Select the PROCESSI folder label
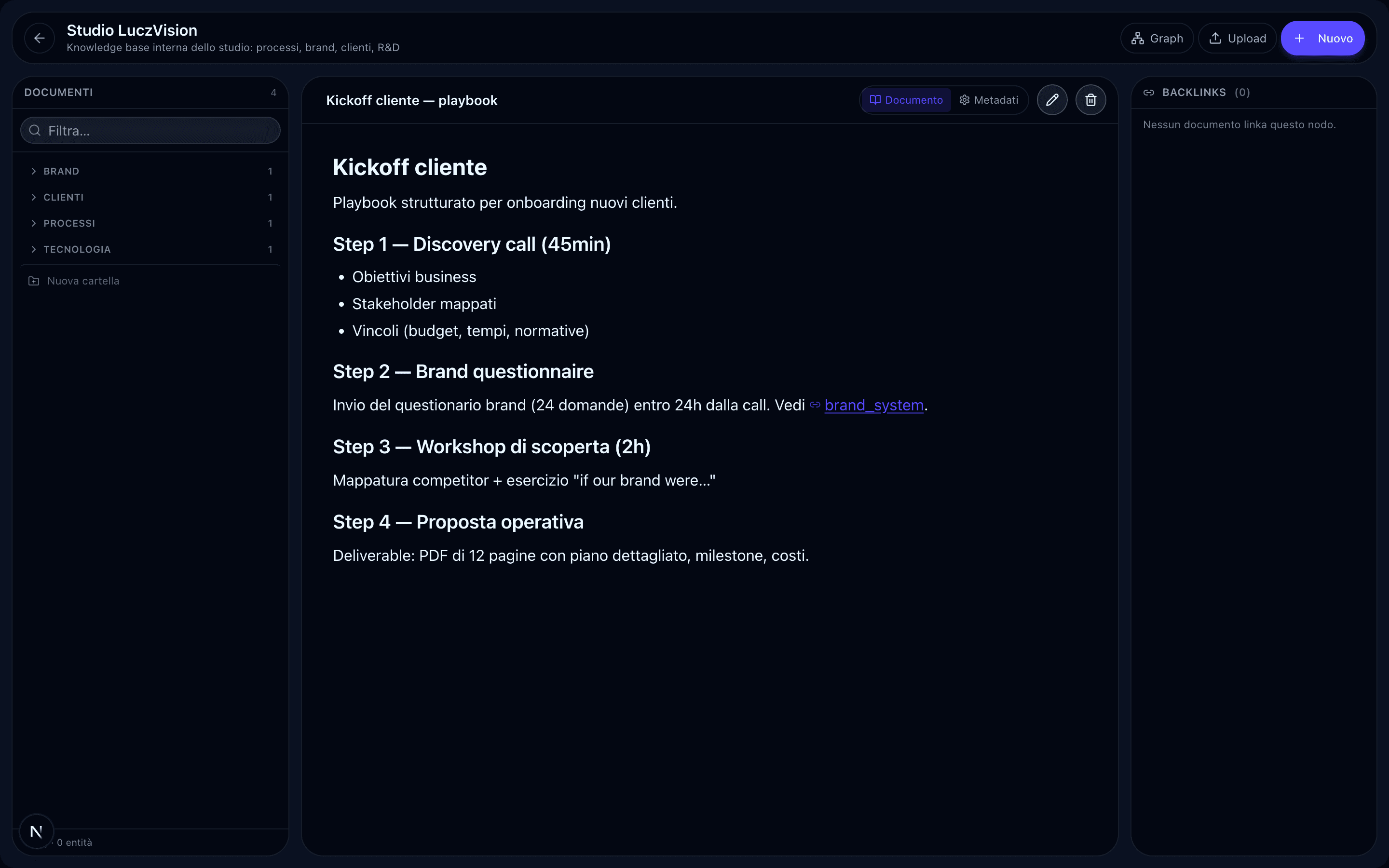This screenshot has width=1389, height=868. 69,223
